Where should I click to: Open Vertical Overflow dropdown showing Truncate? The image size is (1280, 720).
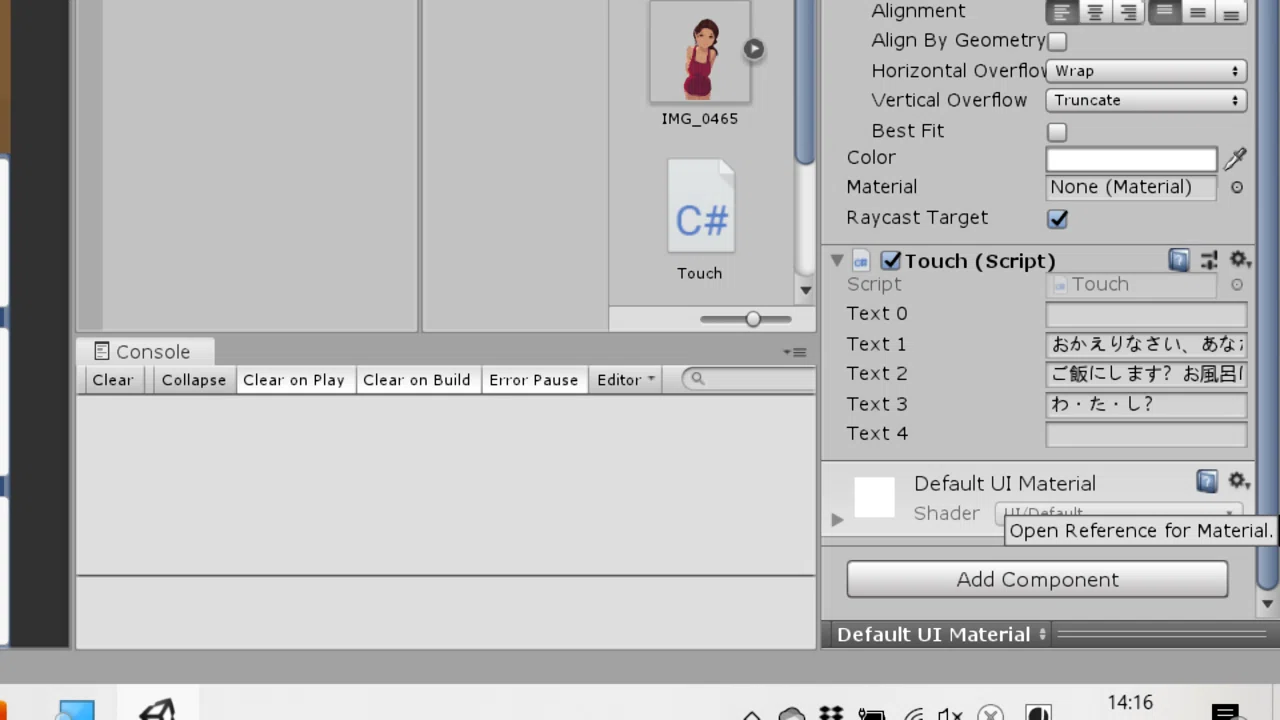coord(1146,100)
